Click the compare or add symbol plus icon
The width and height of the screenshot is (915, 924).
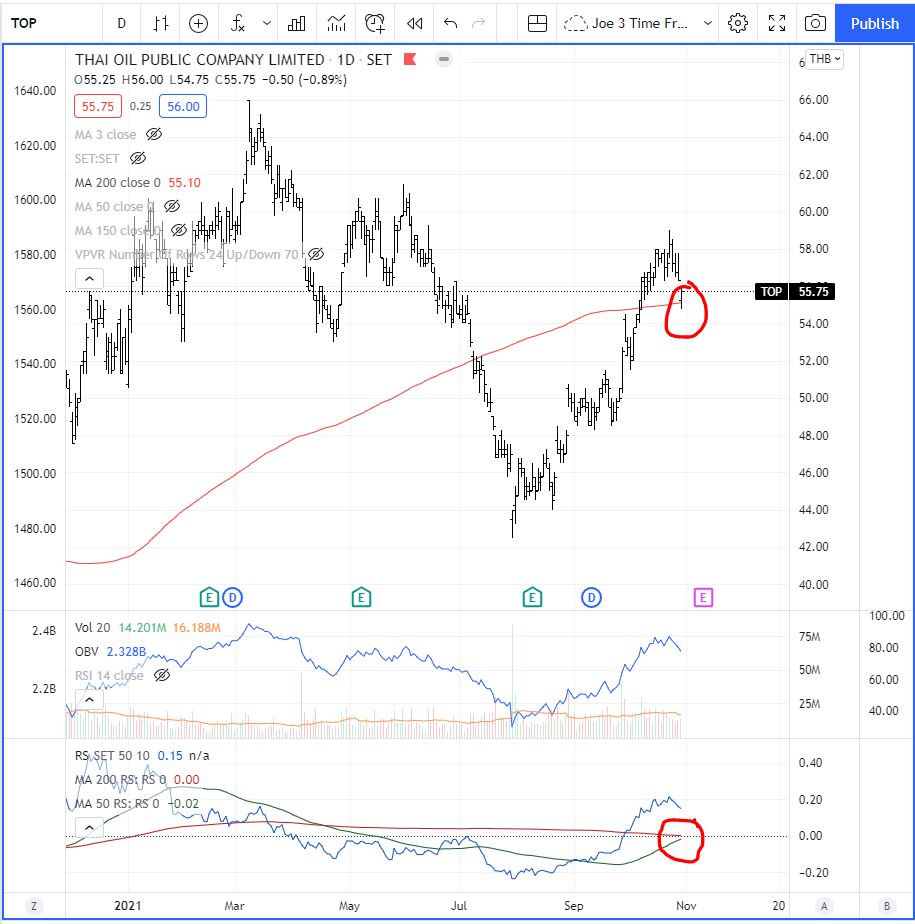(198, 23)
